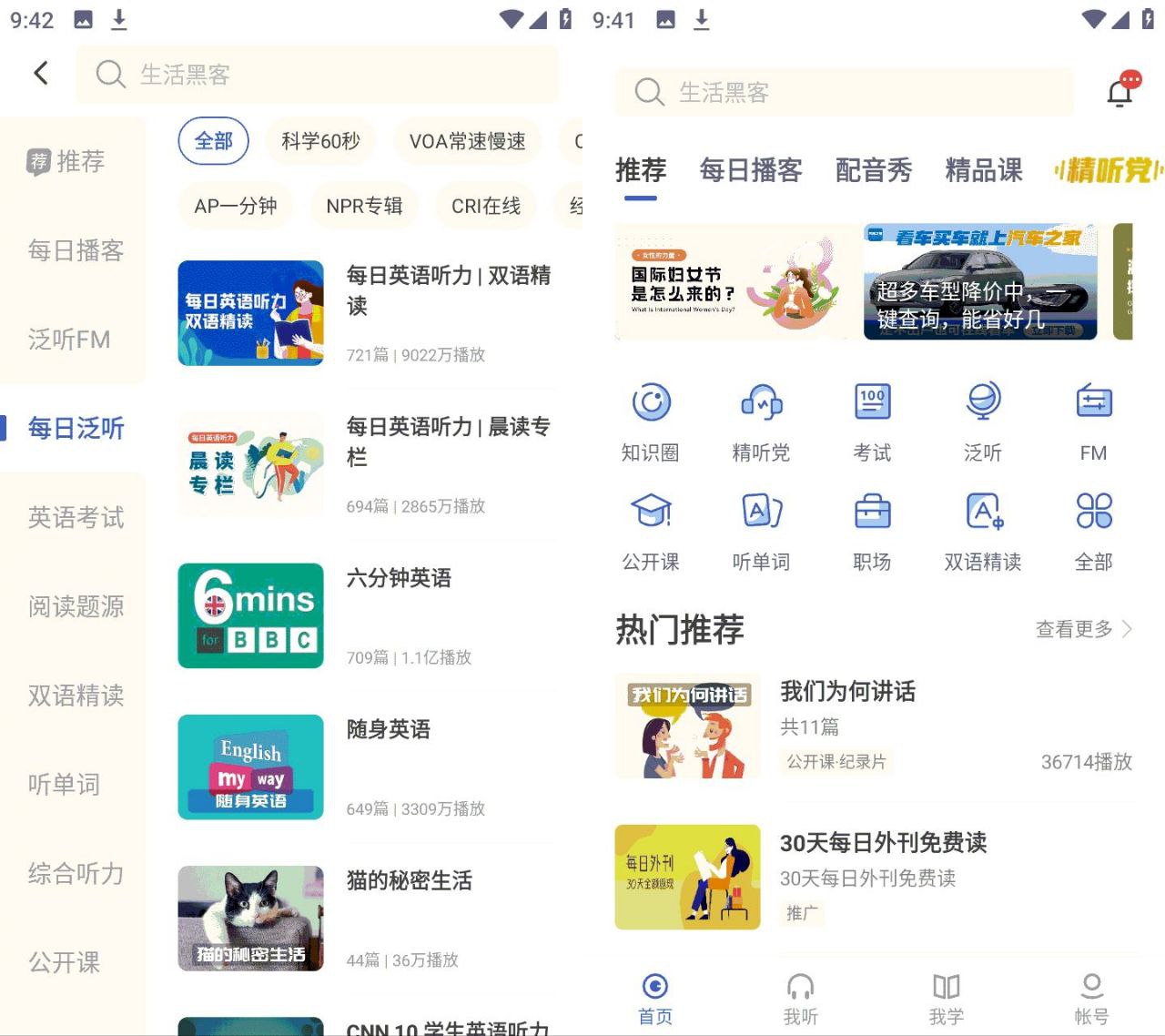This screenshot has height=1036, width=1165.
Task: Expand 查看更多 in 热门推荐
Action: [x=1083, y=629]
